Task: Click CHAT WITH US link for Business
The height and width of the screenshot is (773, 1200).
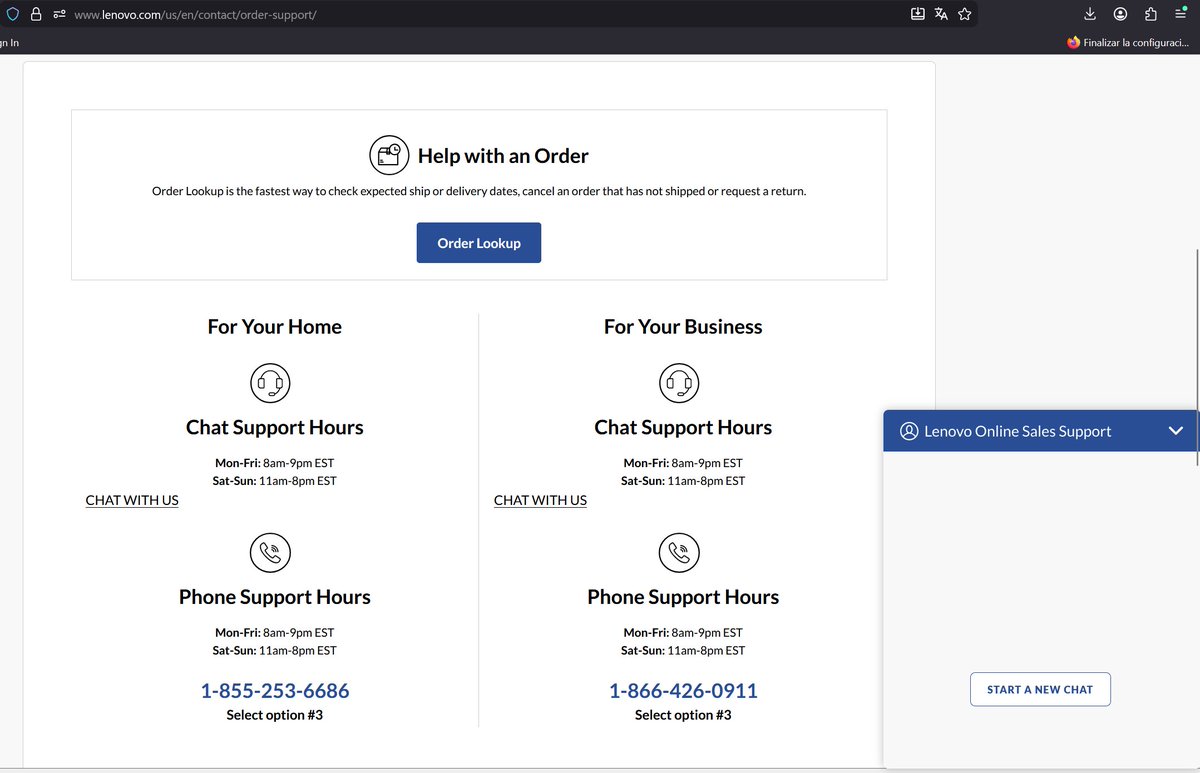Action: (540, 500)
